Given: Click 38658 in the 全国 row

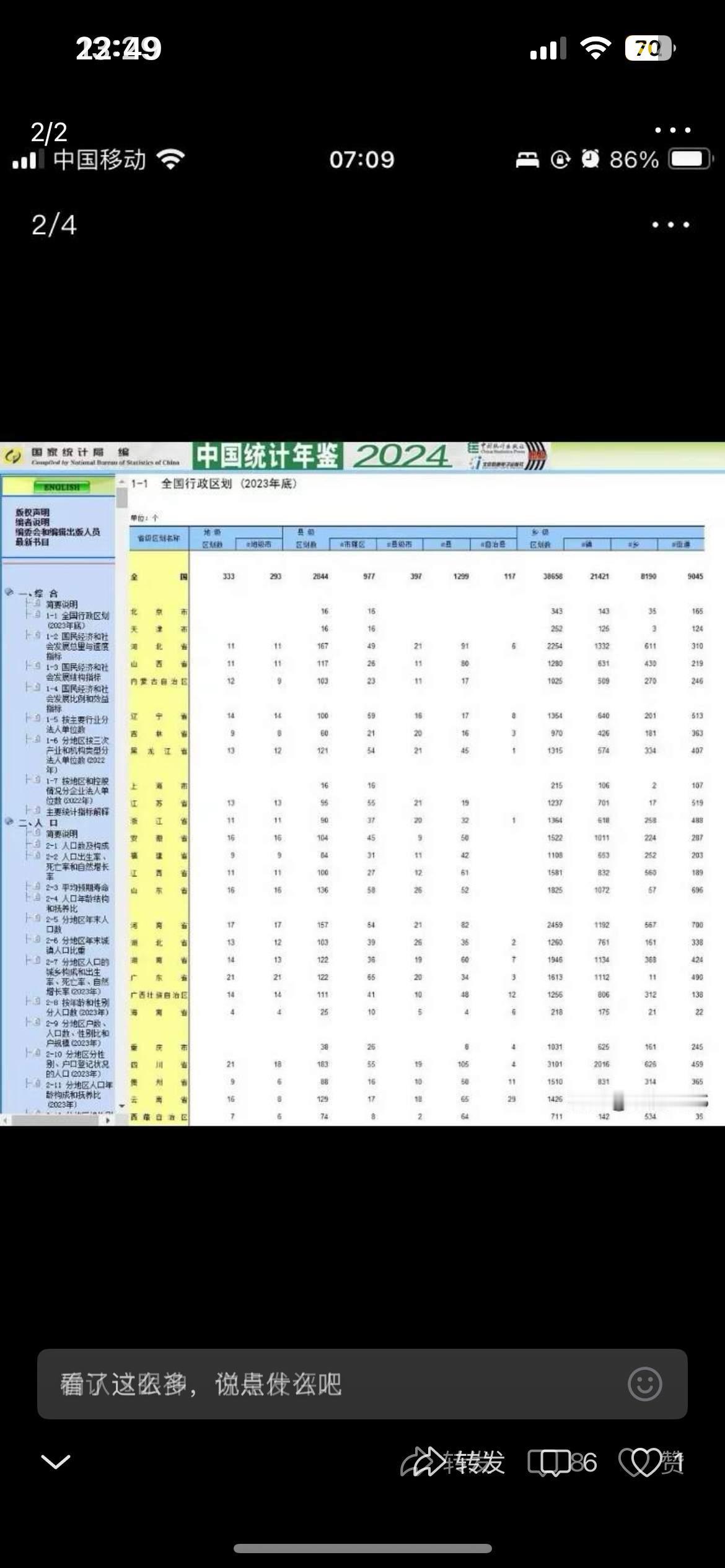Looking at the screenshot, I should (553, 576).
